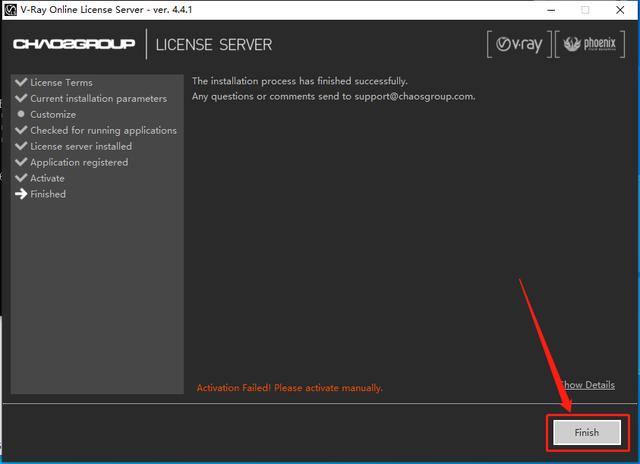Open the Show Details link
Viewport: 640px width, 464px height.
(587, 385)
